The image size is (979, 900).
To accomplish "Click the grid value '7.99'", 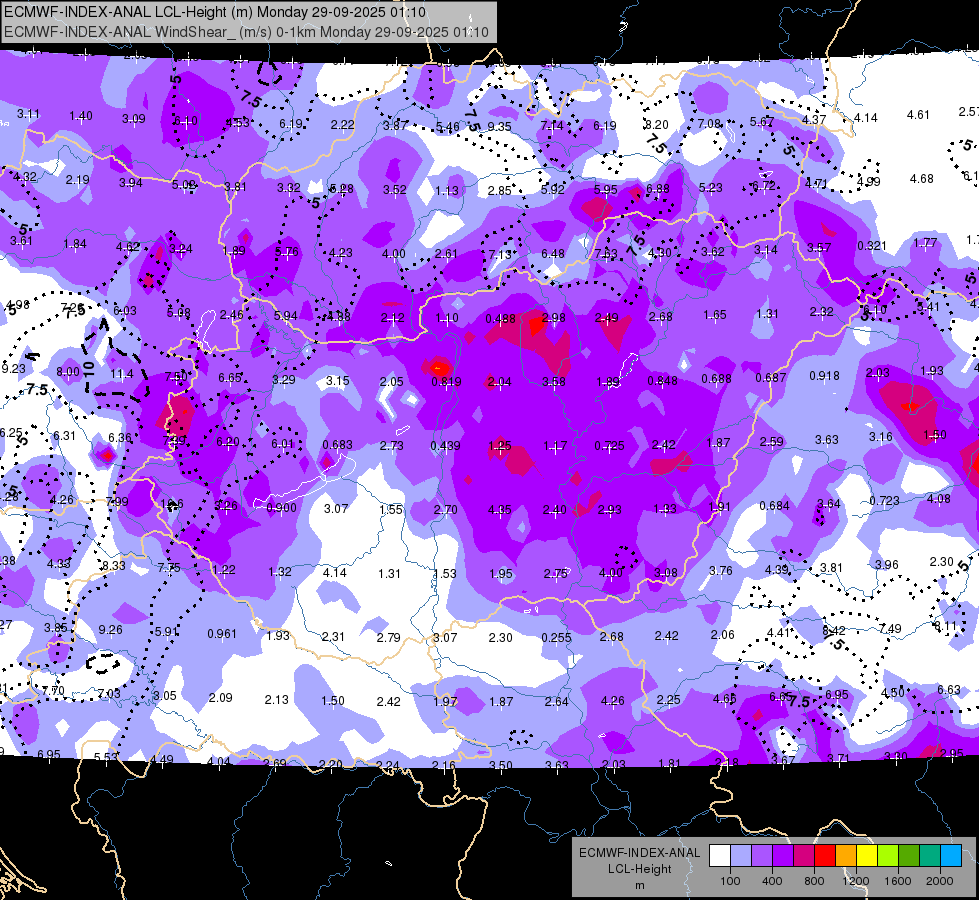I will (117, 502).
